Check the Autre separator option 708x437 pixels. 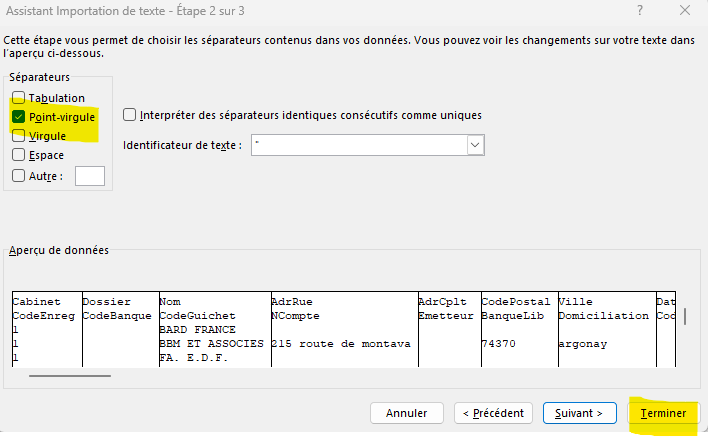(19, 176)
